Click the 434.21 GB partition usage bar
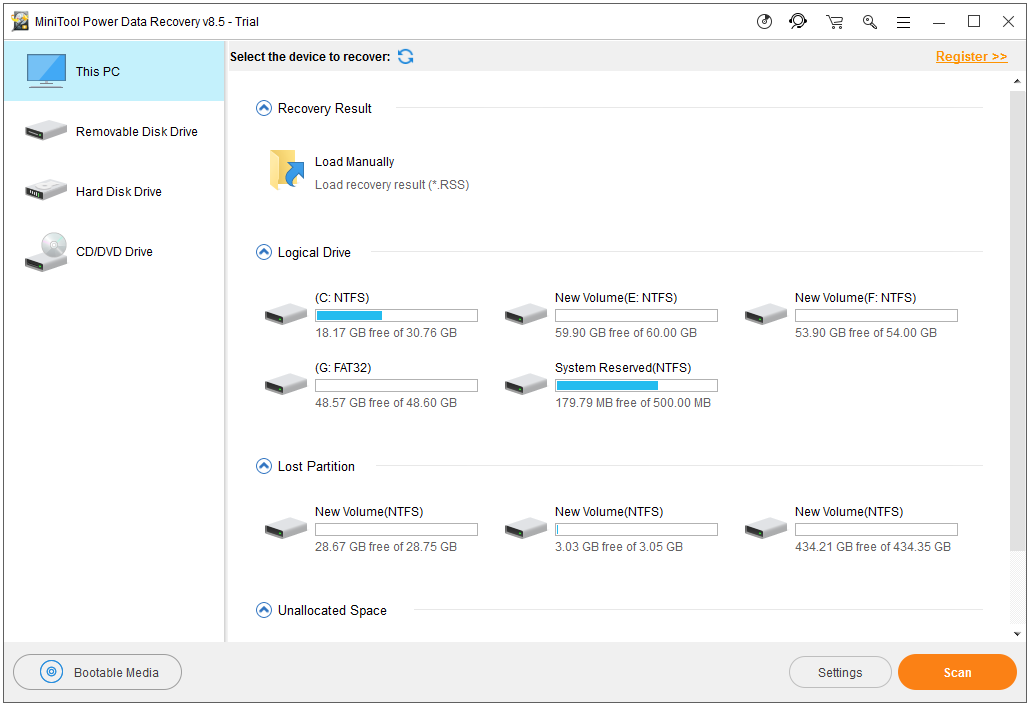 click(876, 529)
